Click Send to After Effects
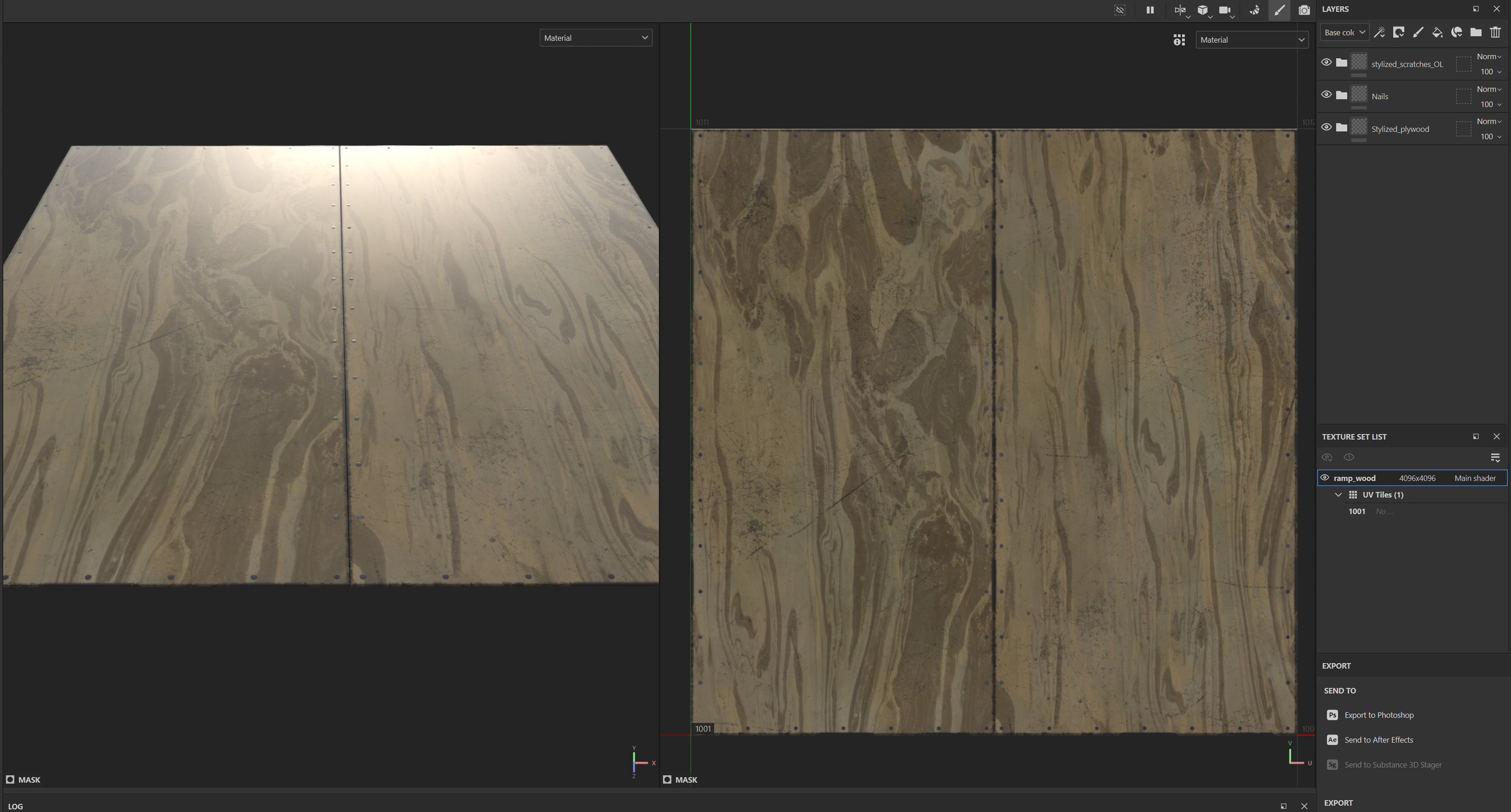Image resolution: width=1511 pixels, height=812 pixels. pos(1379,740)
